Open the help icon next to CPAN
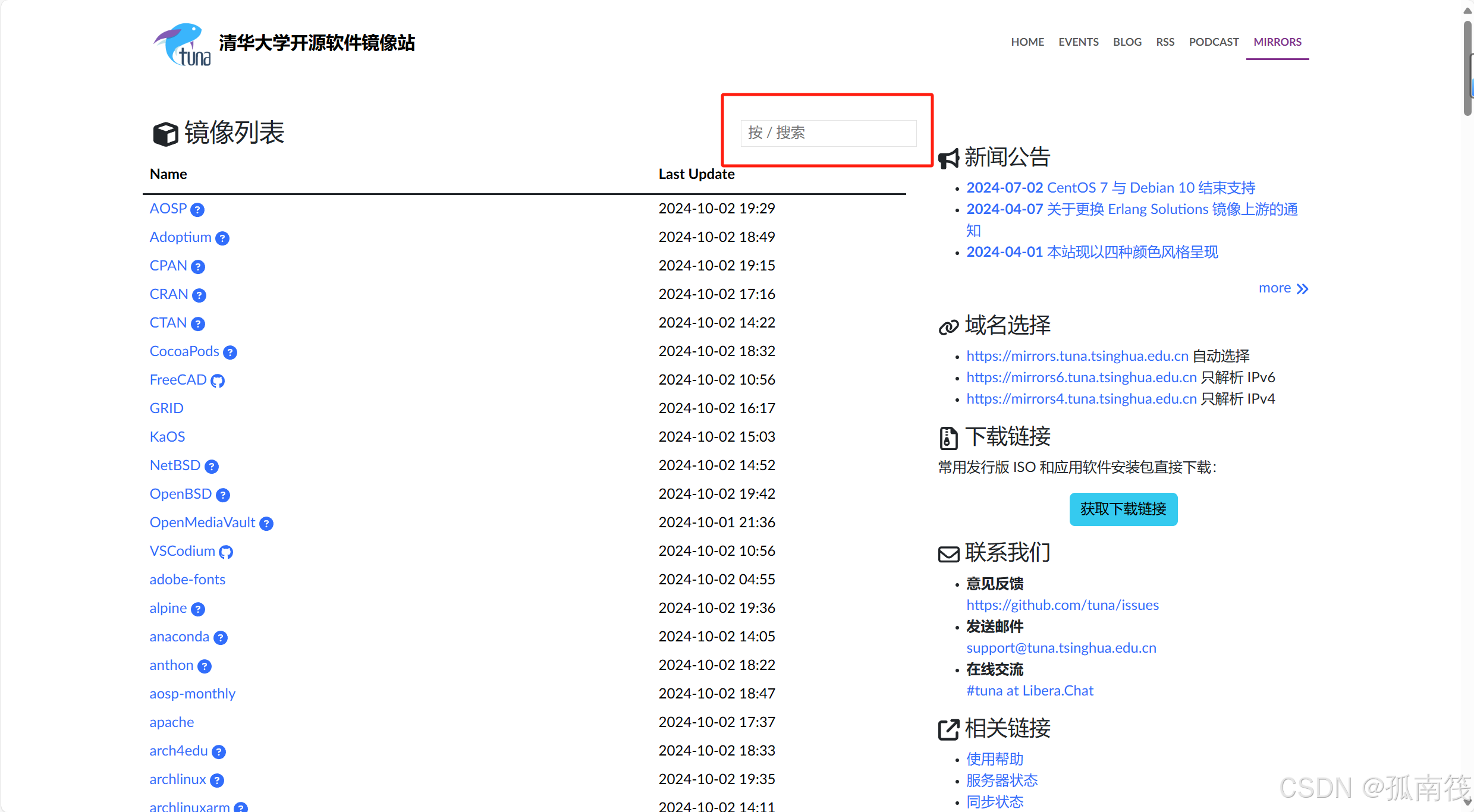Viewport: 1474px width, 812px height. point(198,267)
